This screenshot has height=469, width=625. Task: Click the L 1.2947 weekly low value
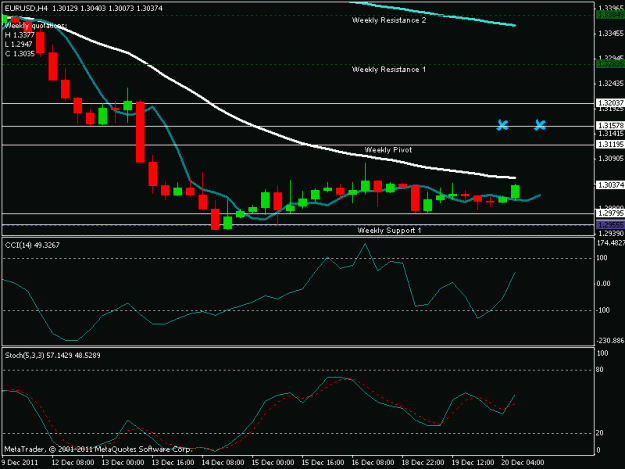[x=19, y=44]
